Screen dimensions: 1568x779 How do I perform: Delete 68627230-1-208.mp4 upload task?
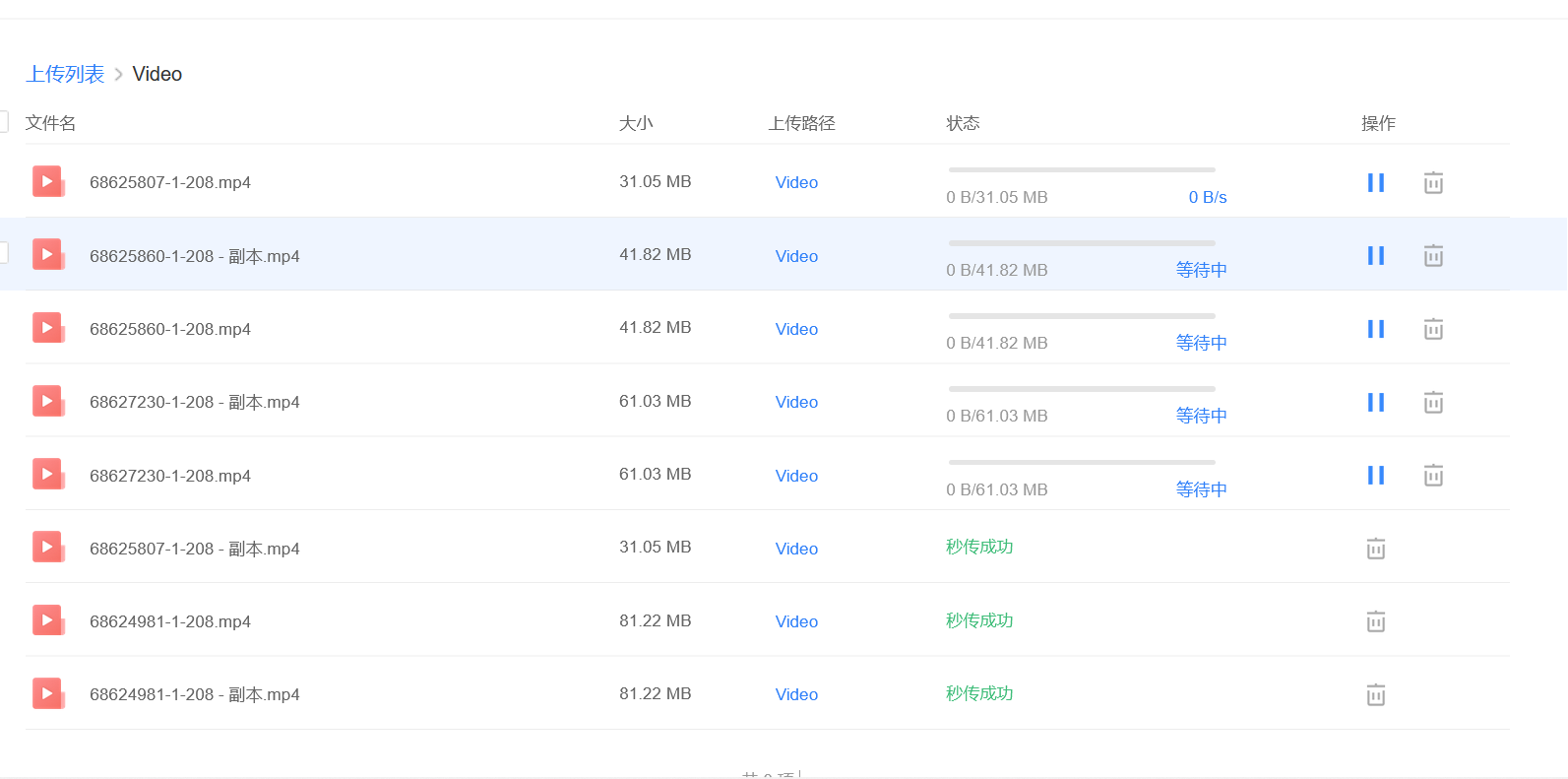(x=1433, y=476)
